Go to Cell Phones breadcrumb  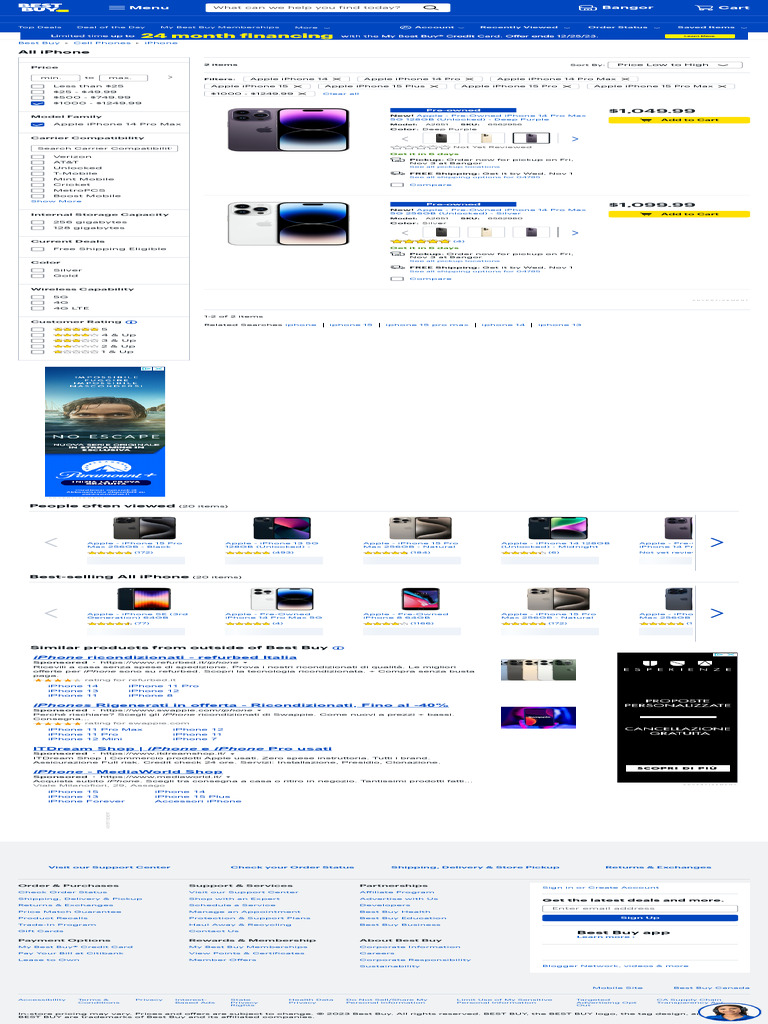tap(102, 43)
